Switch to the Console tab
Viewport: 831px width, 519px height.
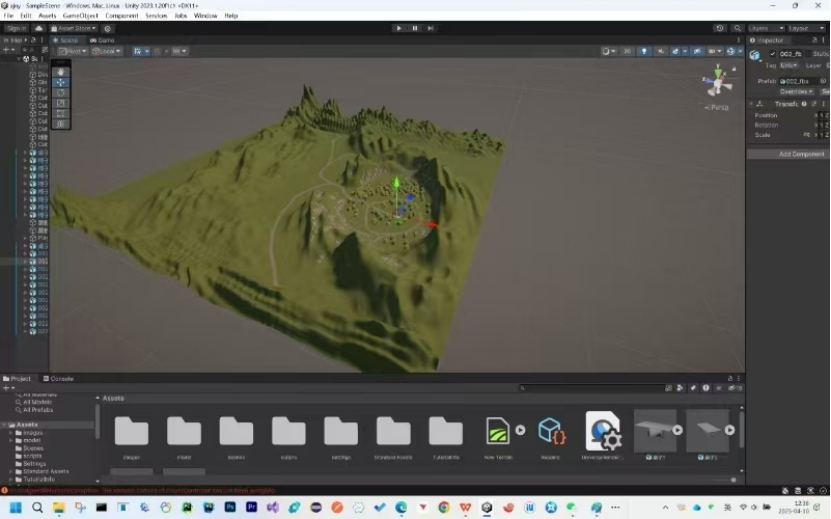[x=61, y=378]
